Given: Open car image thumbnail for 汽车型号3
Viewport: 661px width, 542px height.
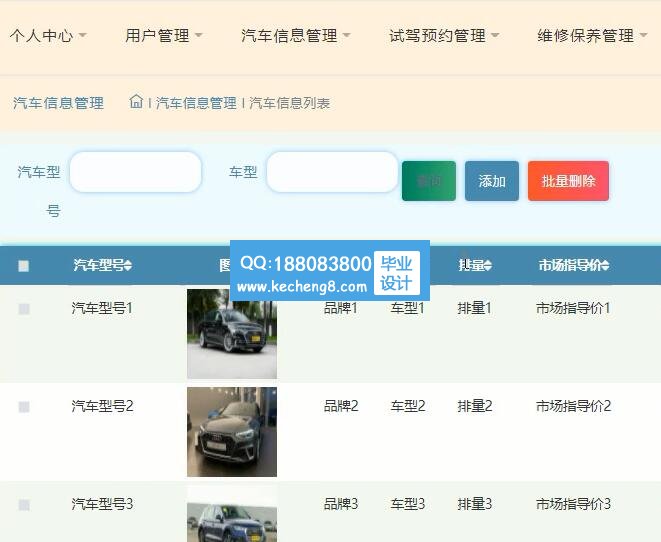Looking at the screenshot, I should click(x=232, y=514).
